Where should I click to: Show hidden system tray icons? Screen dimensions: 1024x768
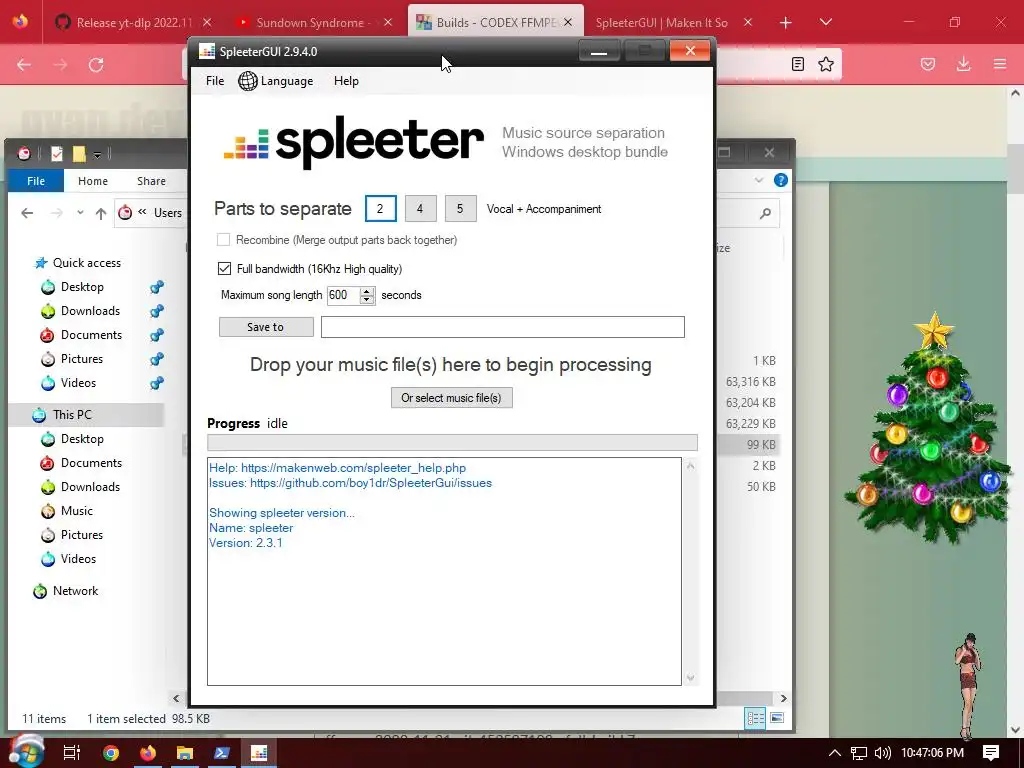click(x=835, y=753)
